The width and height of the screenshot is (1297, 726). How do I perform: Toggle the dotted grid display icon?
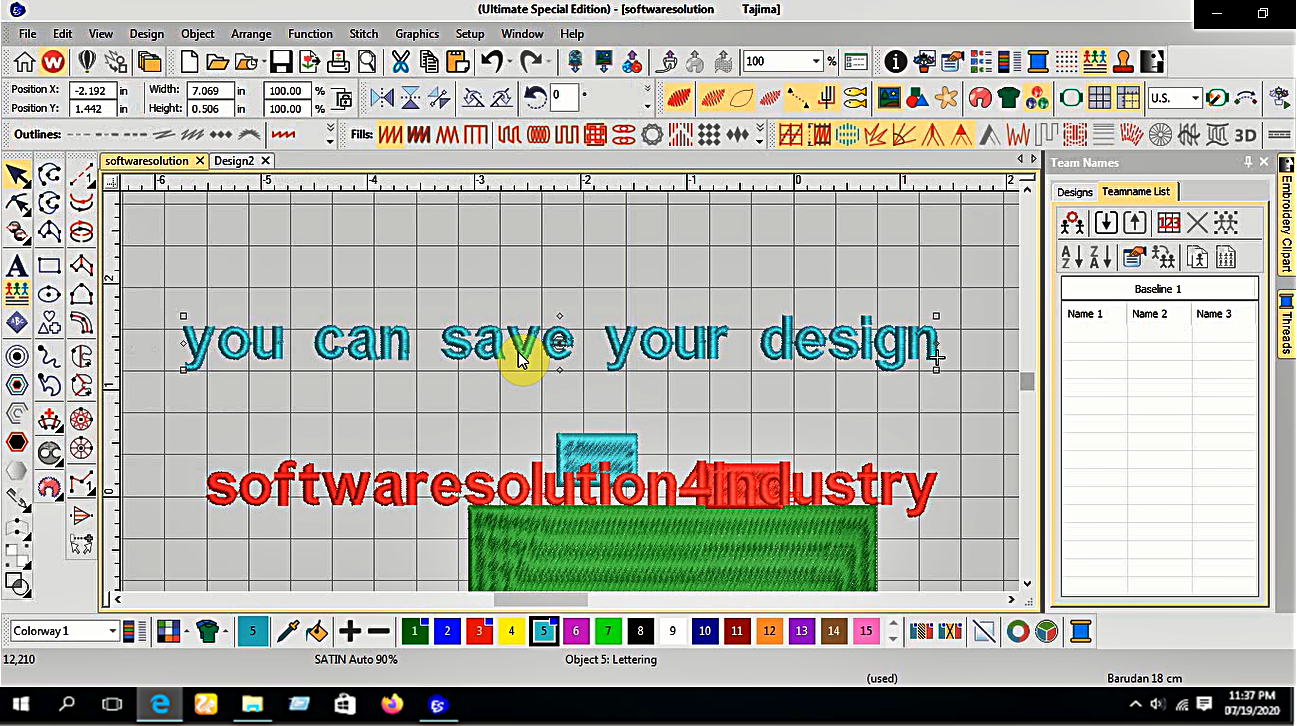[1066, 61]
